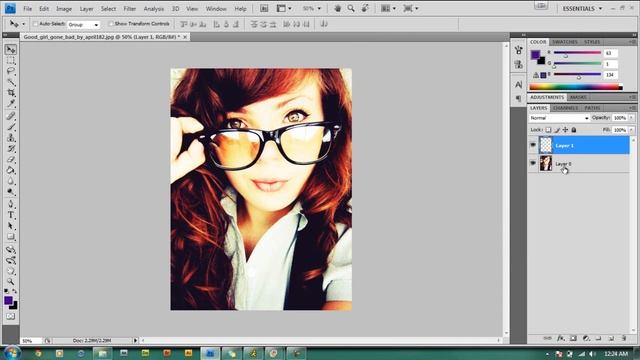This screenshot has width=640, height=360.
Task: Open the File menu
Action: click(27, 9)
